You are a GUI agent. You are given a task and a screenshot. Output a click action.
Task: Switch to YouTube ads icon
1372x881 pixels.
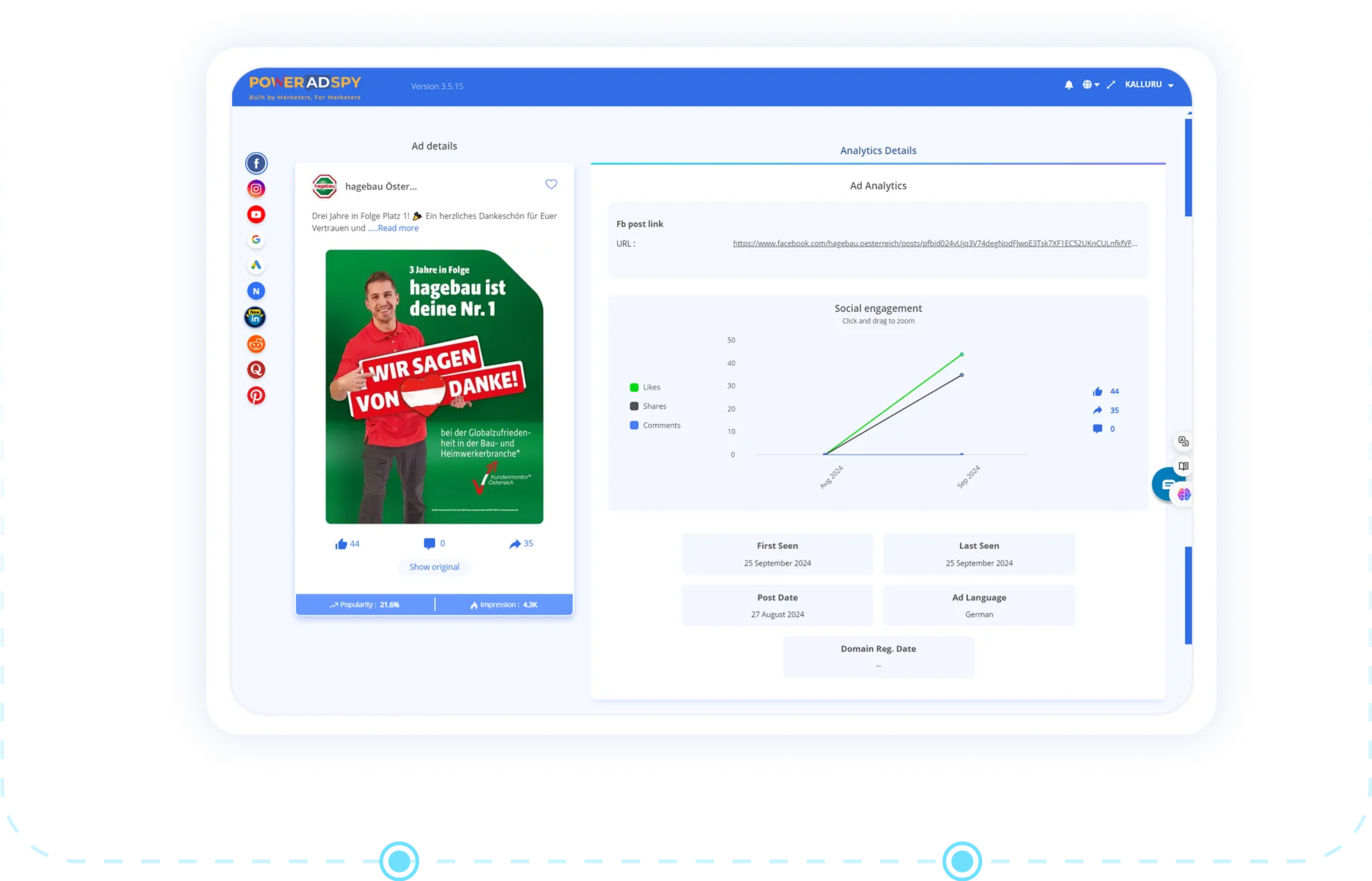(256, 215)
